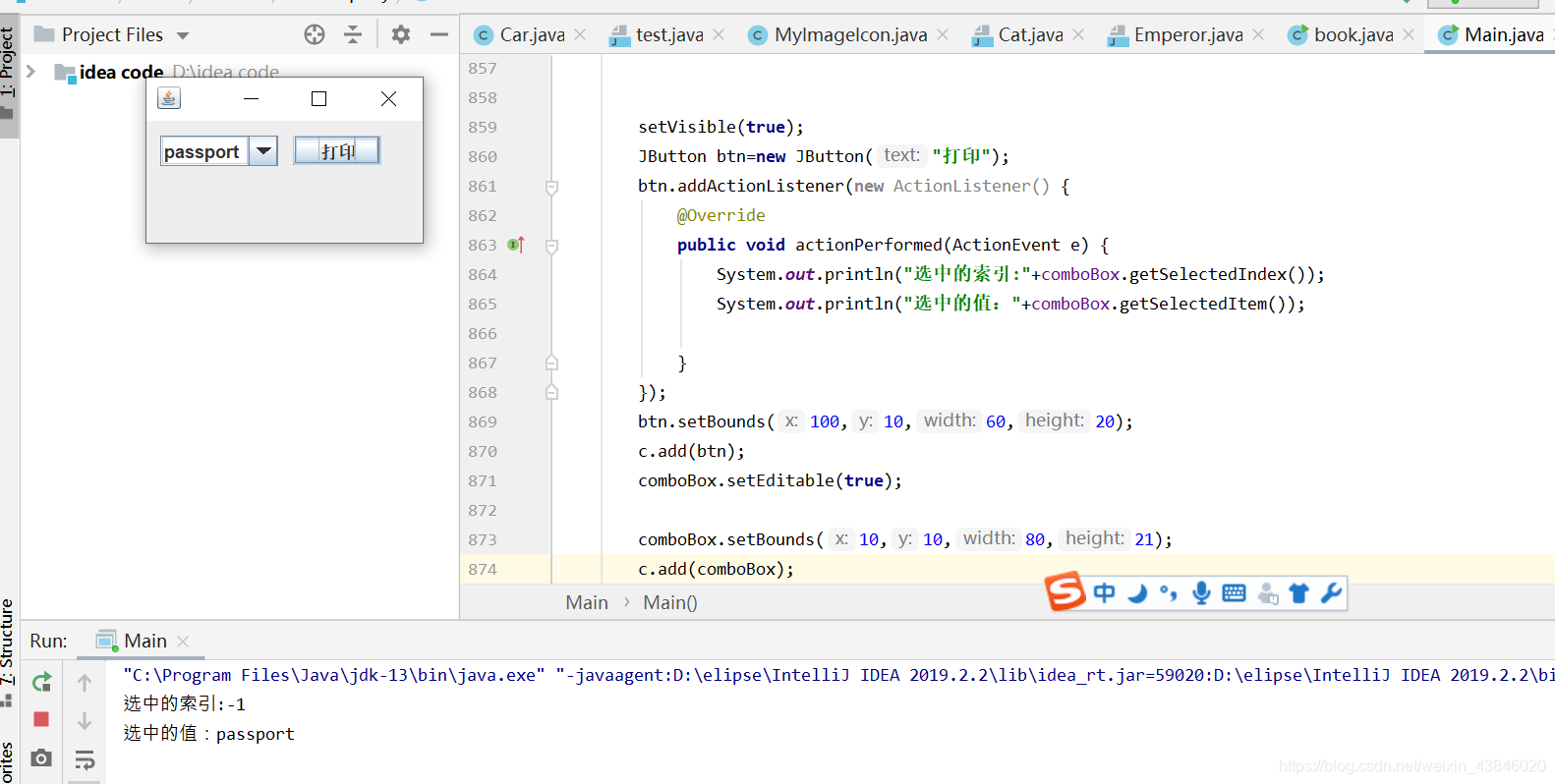Screen dimensions: 1555x784
Task: Click line number 874 in gutter
Action: pos(483,569)
